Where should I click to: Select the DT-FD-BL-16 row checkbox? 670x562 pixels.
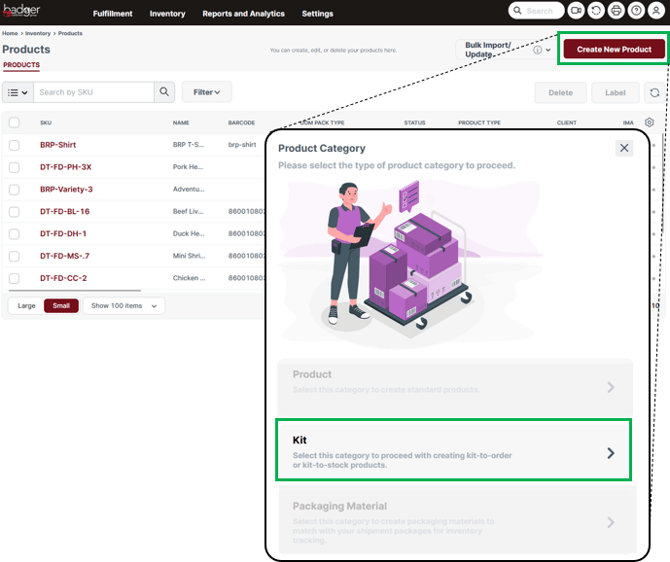tap(14, 212)
